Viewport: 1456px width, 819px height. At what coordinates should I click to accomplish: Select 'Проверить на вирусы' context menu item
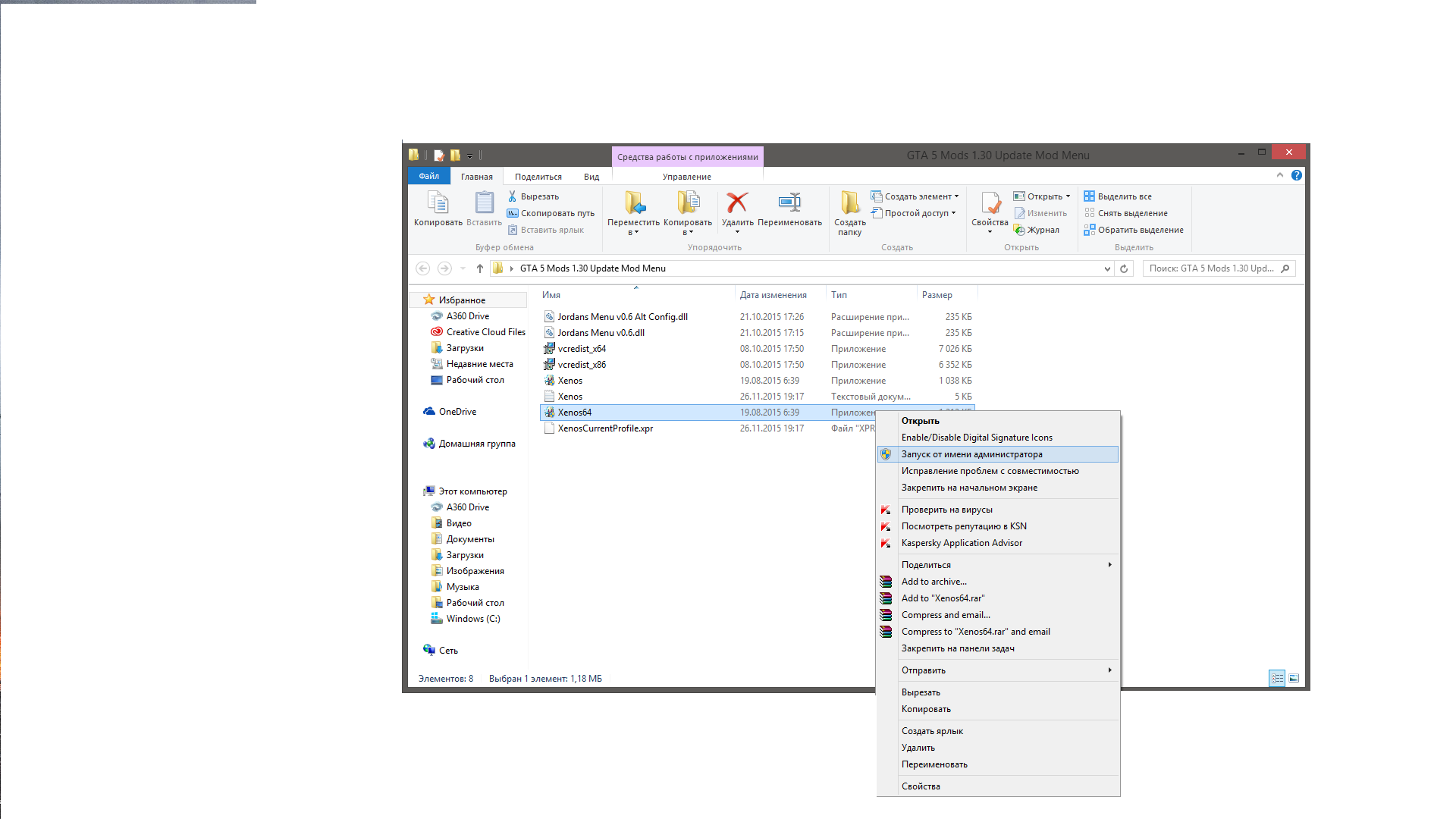click(x=946, y=509)
